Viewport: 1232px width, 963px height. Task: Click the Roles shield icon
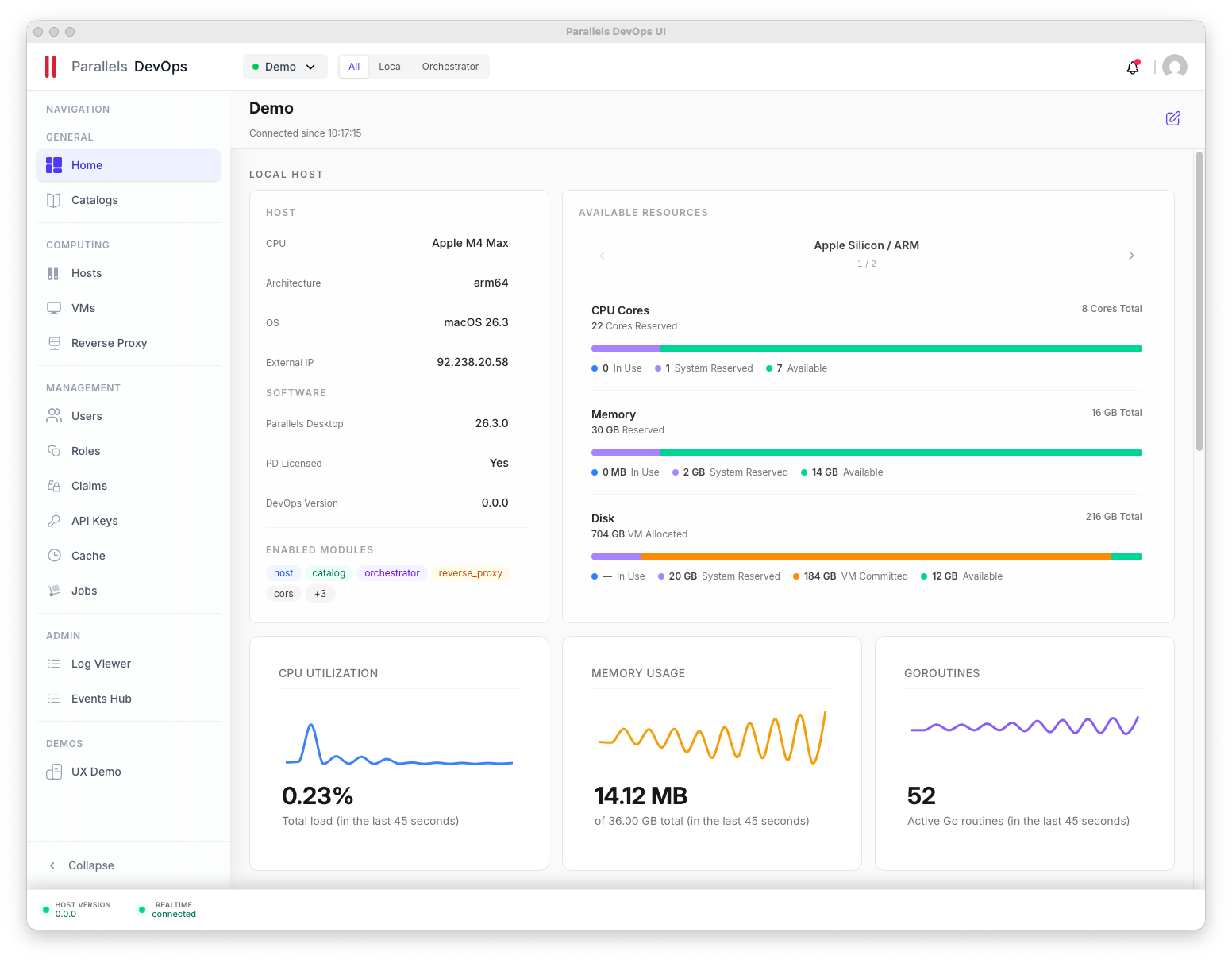(x=54, y=451)
